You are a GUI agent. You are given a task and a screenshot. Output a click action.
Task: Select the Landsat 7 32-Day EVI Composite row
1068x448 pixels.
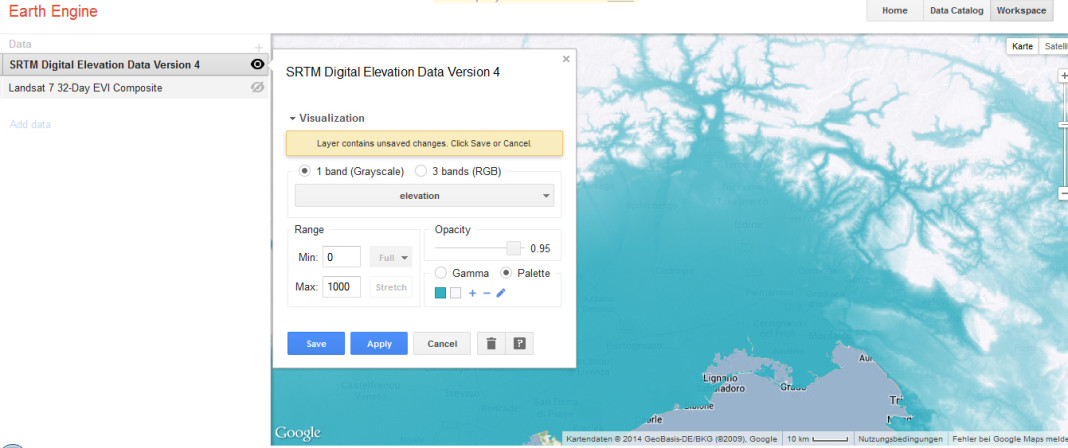(x=135, y=88)
